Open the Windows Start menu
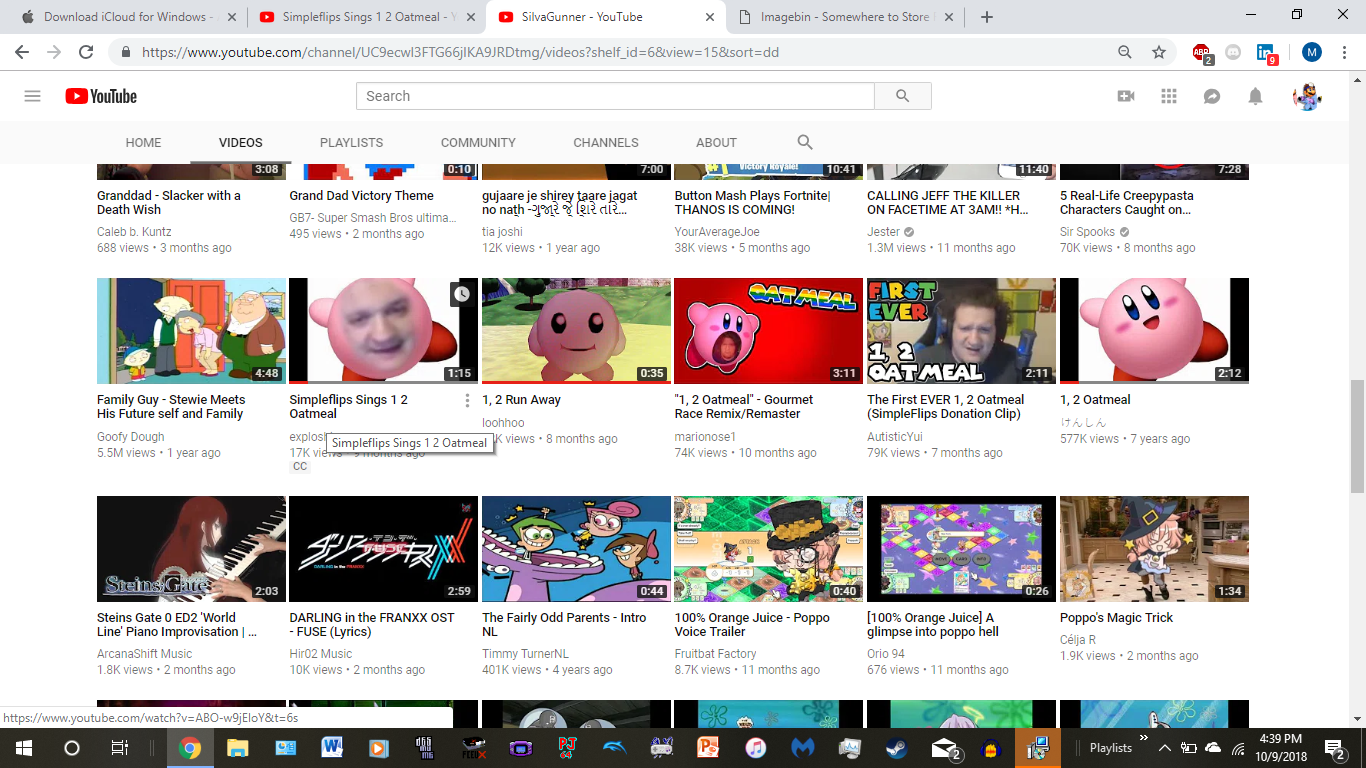The height and width of the screenshot is (768, 1366). click(24, 747)
